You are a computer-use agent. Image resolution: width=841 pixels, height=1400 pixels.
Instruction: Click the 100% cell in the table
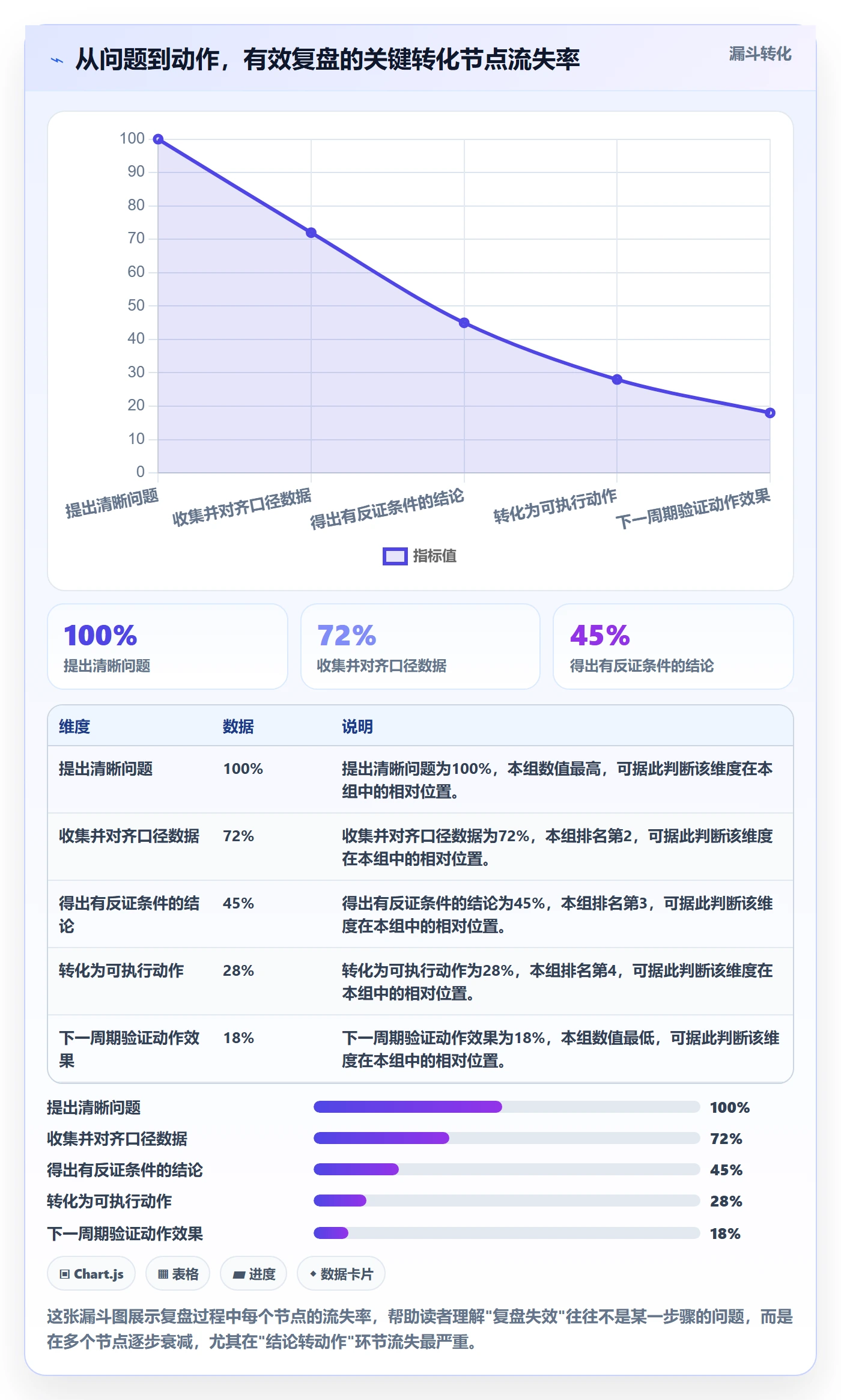(243, 769)
